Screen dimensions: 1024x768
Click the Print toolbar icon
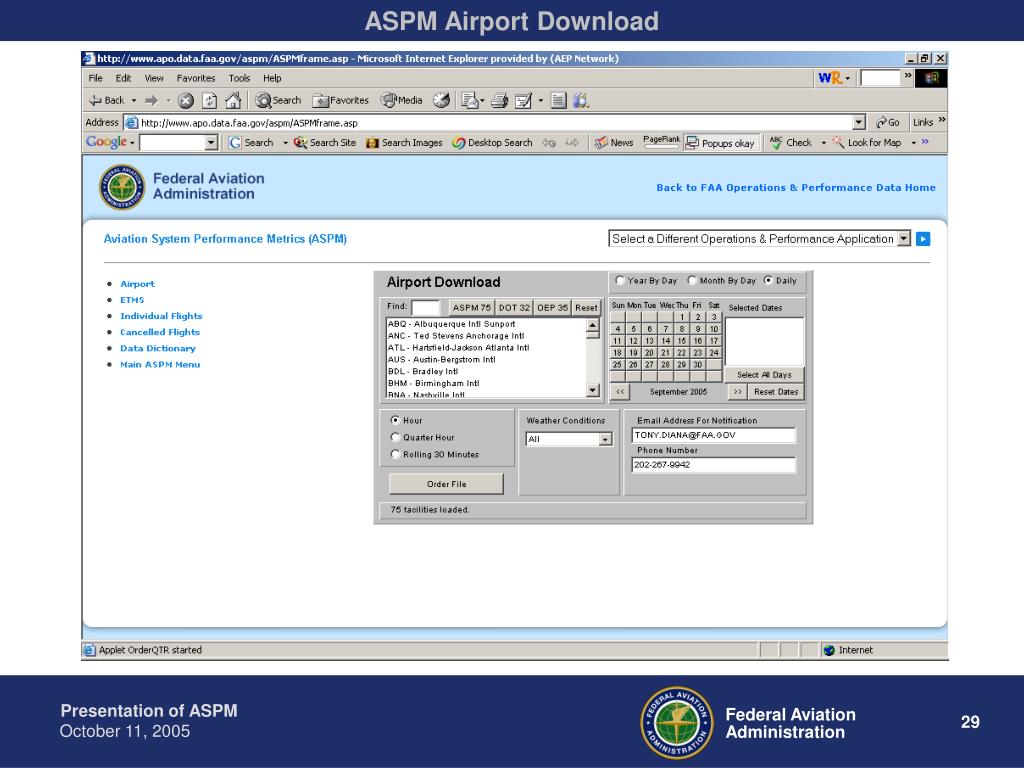tap(500, 101)
